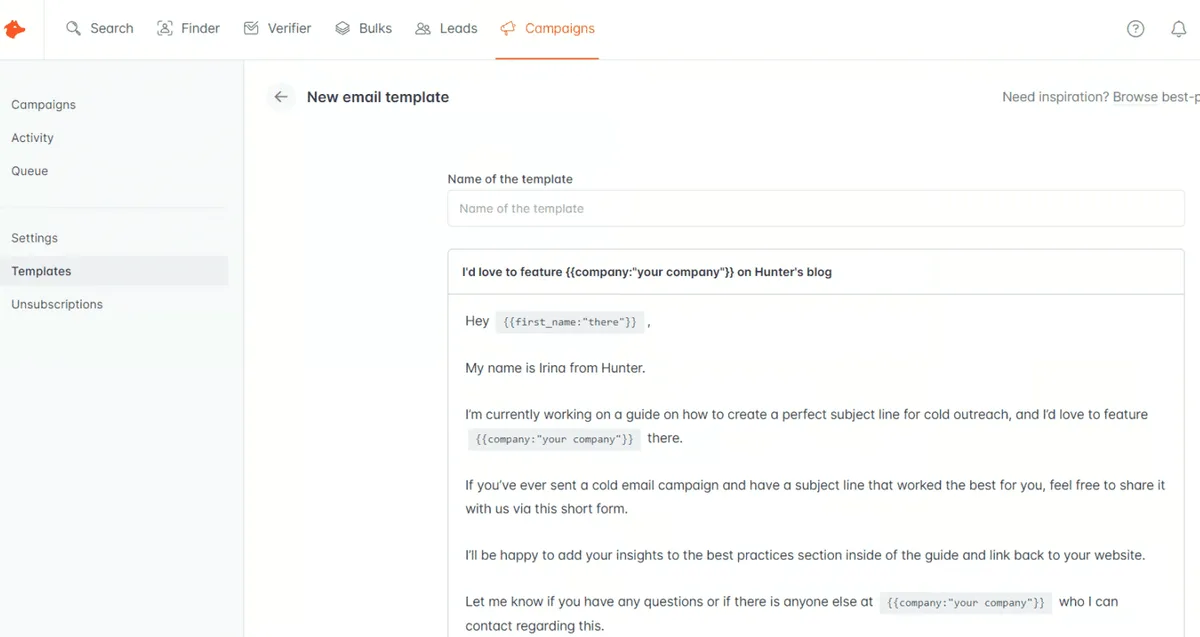
Task: Open Unsubscriptions in the sidebar
Action: tap(57, 304)
